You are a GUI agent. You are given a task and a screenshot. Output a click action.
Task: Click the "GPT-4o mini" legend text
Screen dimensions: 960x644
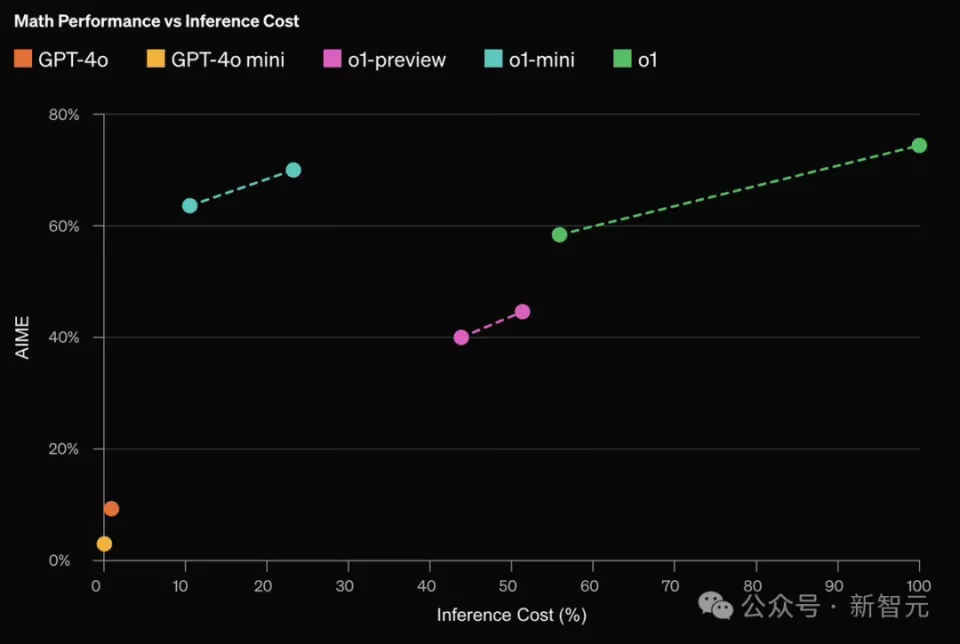click(x=227, y=60)
